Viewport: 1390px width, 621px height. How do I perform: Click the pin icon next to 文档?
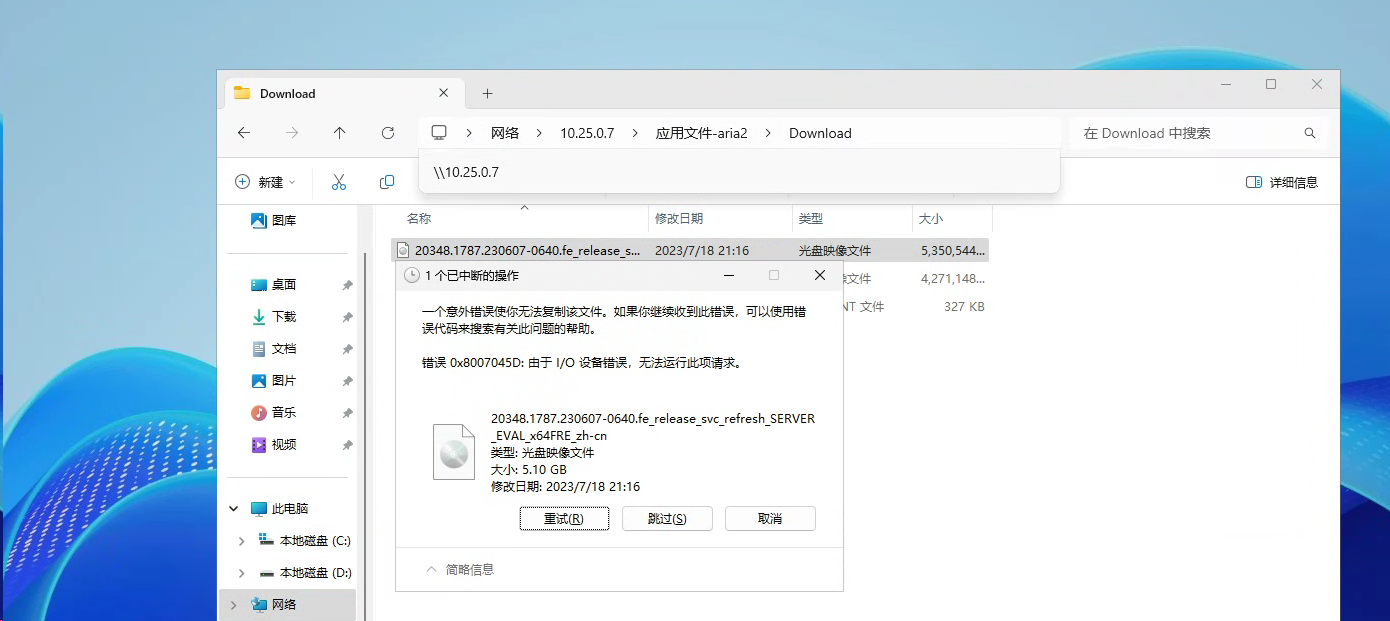(347, 349)
